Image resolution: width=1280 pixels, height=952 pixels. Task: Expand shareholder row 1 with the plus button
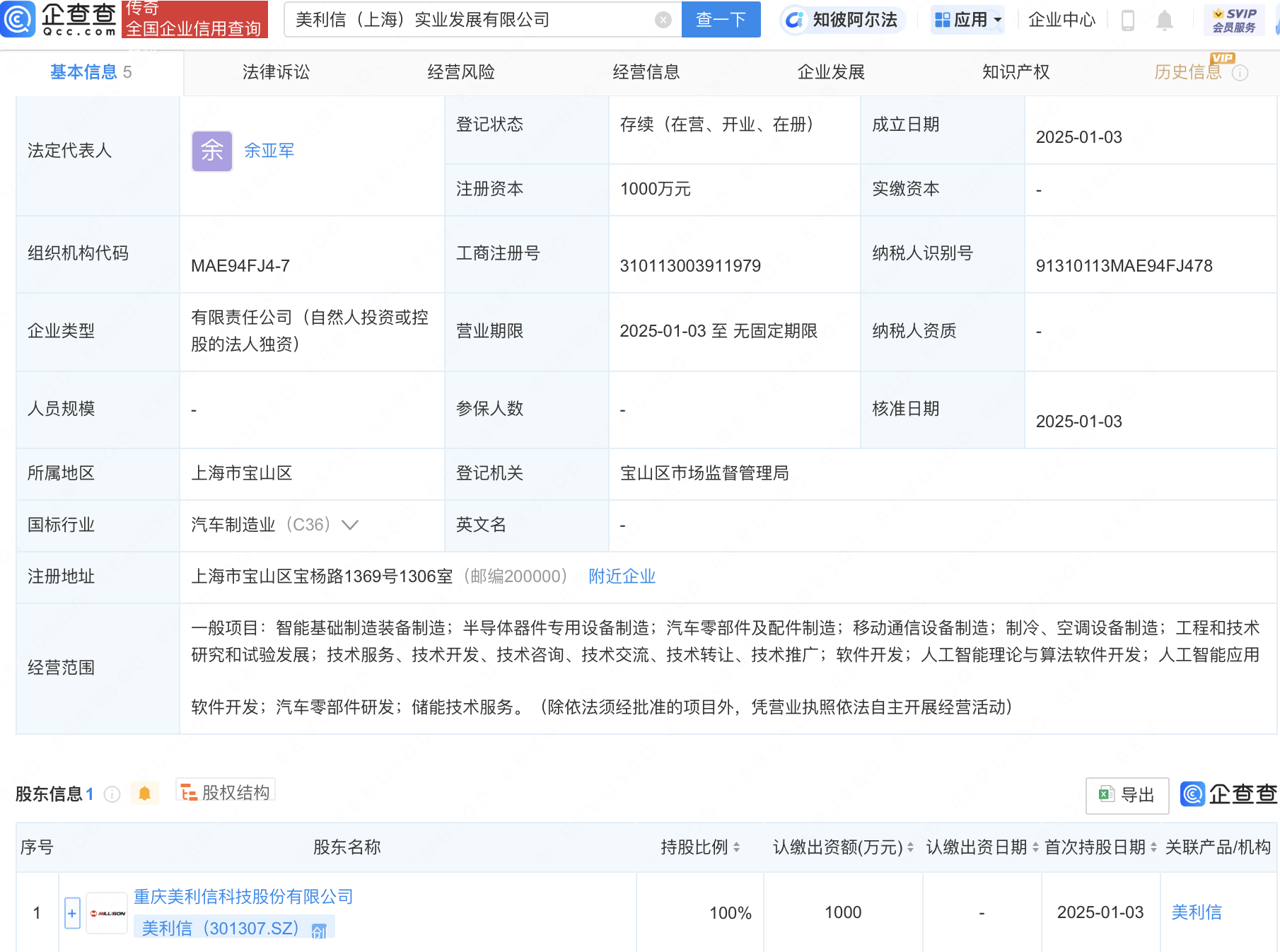click(72, 913)
